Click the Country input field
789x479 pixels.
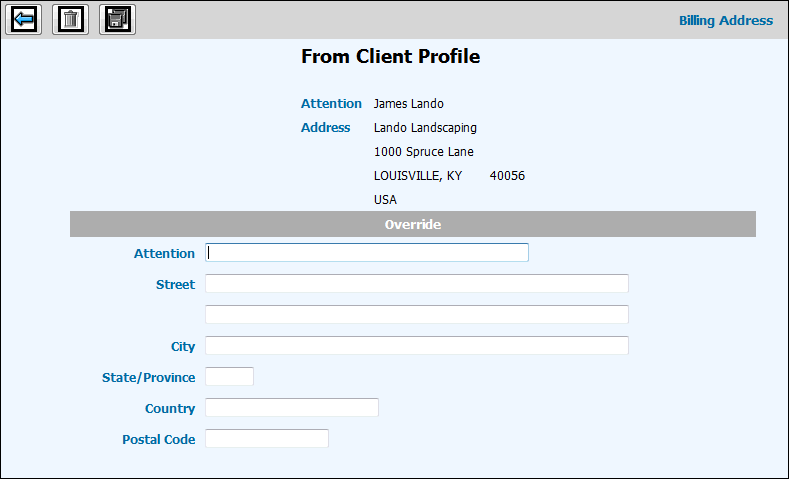291,408
